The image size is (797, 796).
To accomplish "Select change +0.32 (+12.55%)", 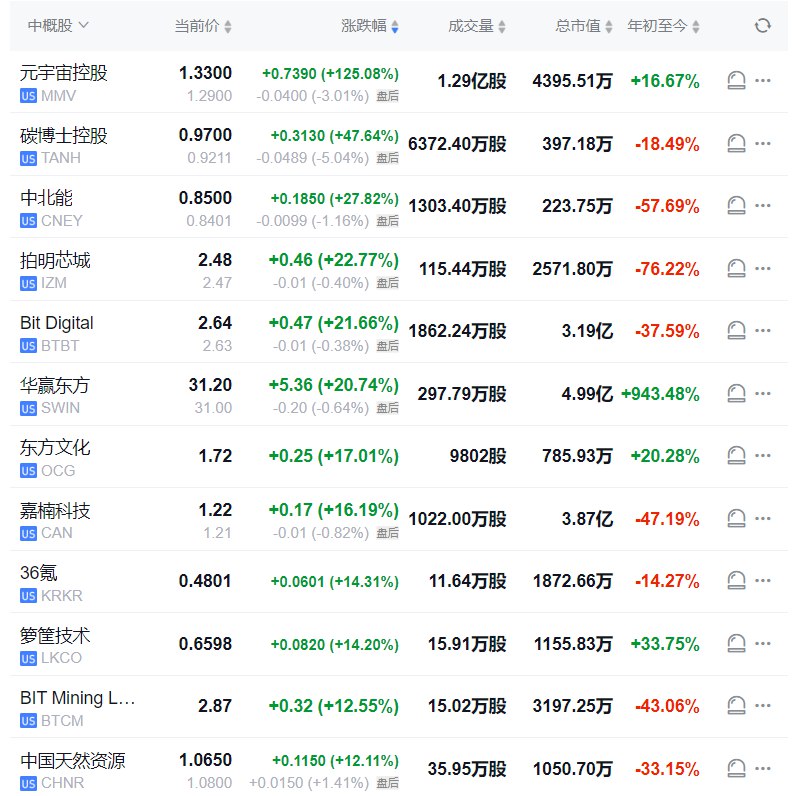I will (333, 706).
